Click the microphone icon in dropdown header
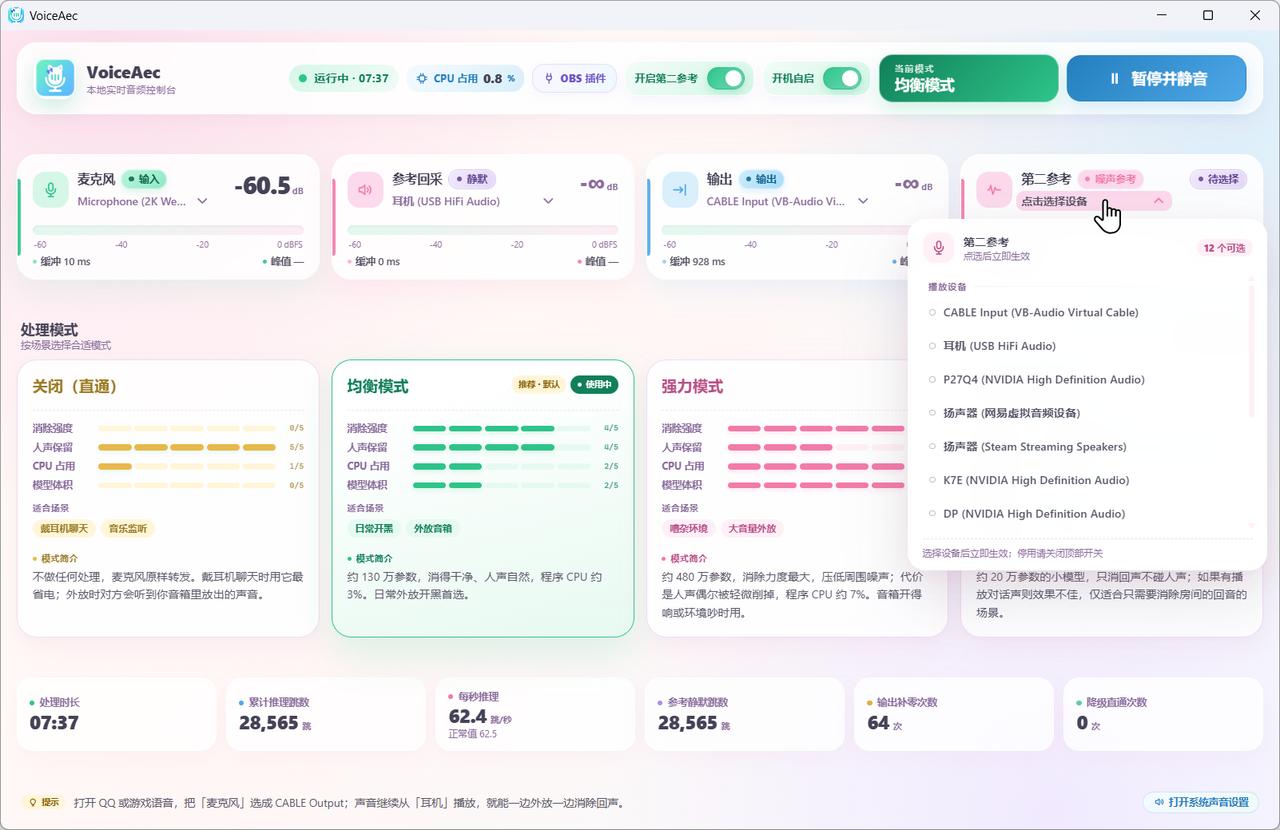The image size is (1280, 830). pyautogui.click(x=939, y=248)
